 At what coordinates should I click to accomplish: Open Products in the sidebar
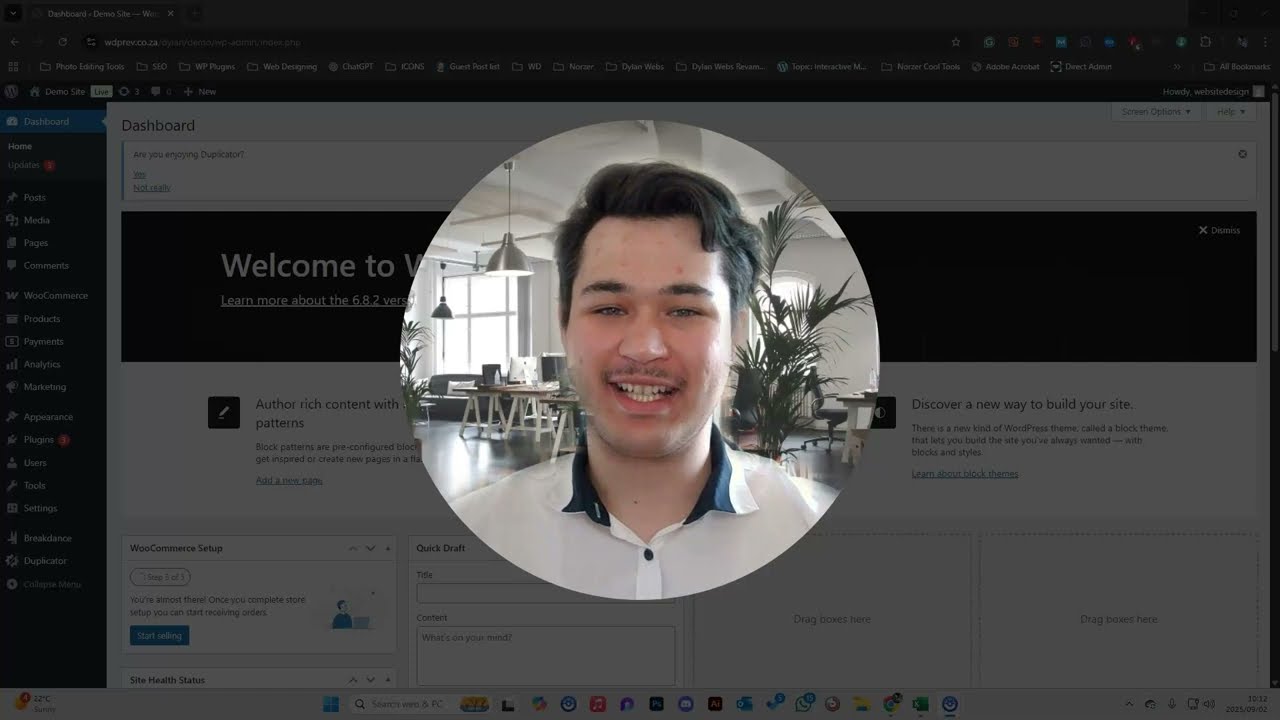(42, 319)
